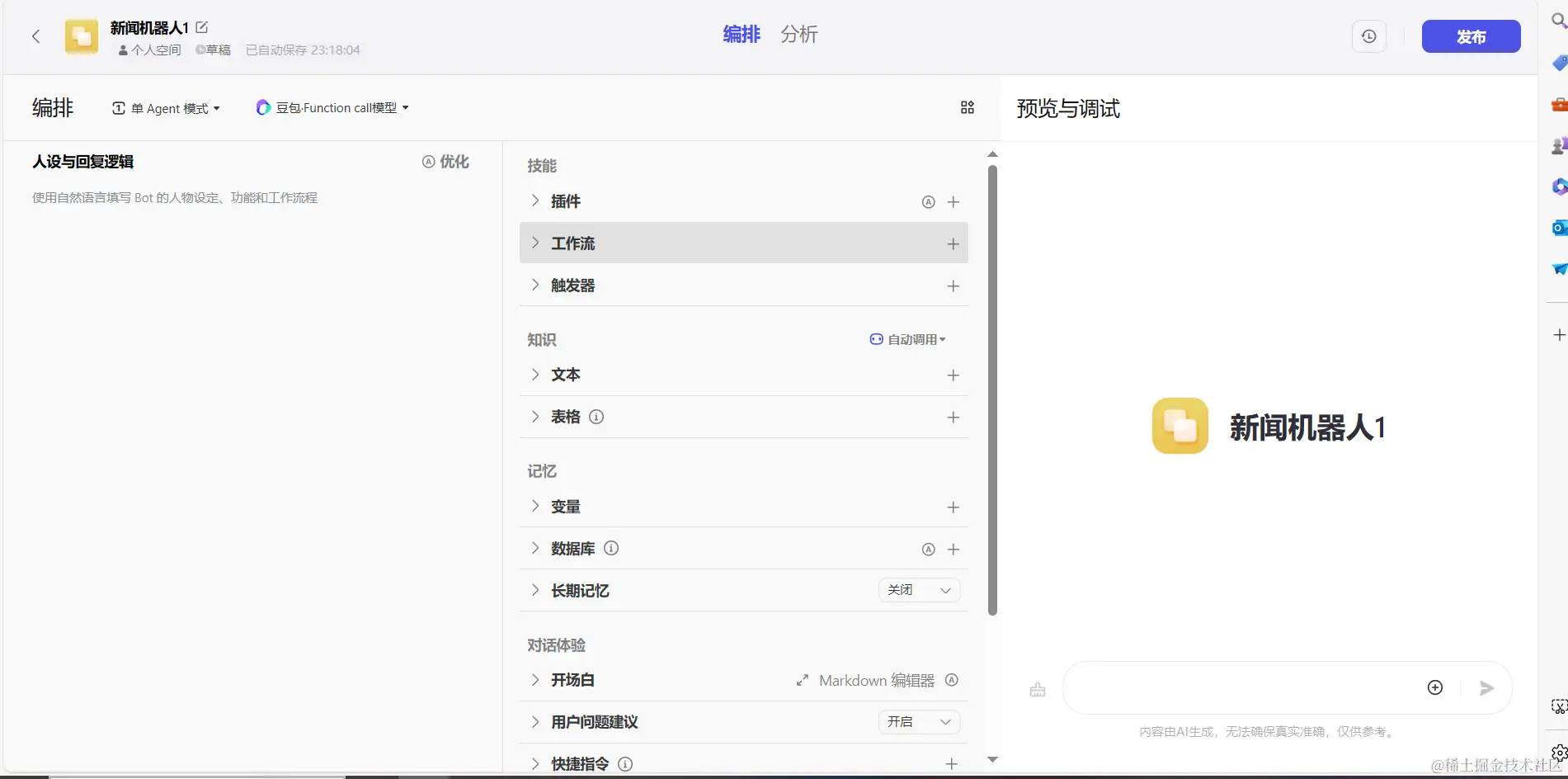Click the grid layout icon in the 编排 header
This screenshot has height=779, width=1568.
pyautogui.click(x=968, y=107)
